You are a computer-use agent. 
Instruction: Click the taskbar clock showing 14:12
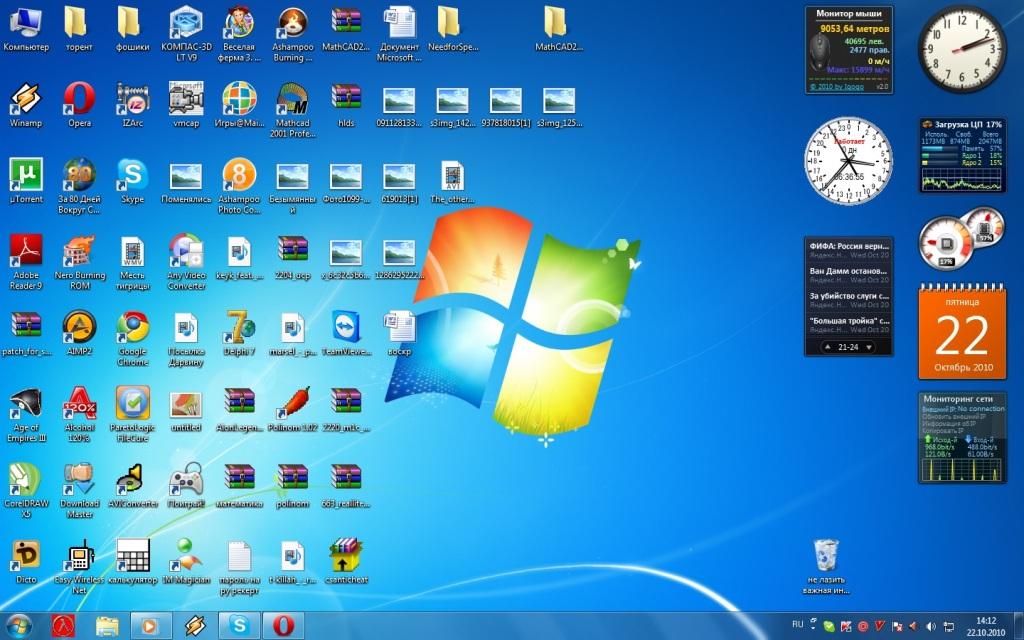986,626
